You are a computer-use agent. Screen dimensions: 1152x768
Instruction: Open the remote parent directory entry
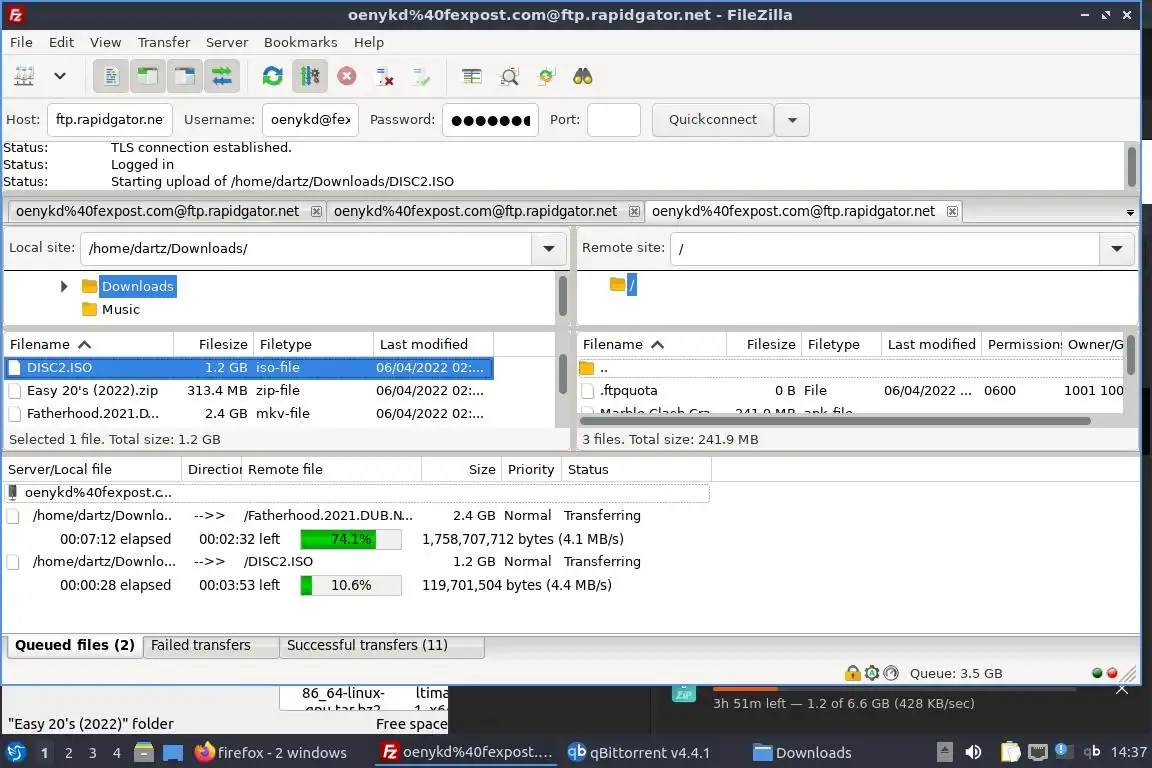click(x=851, y=368)
